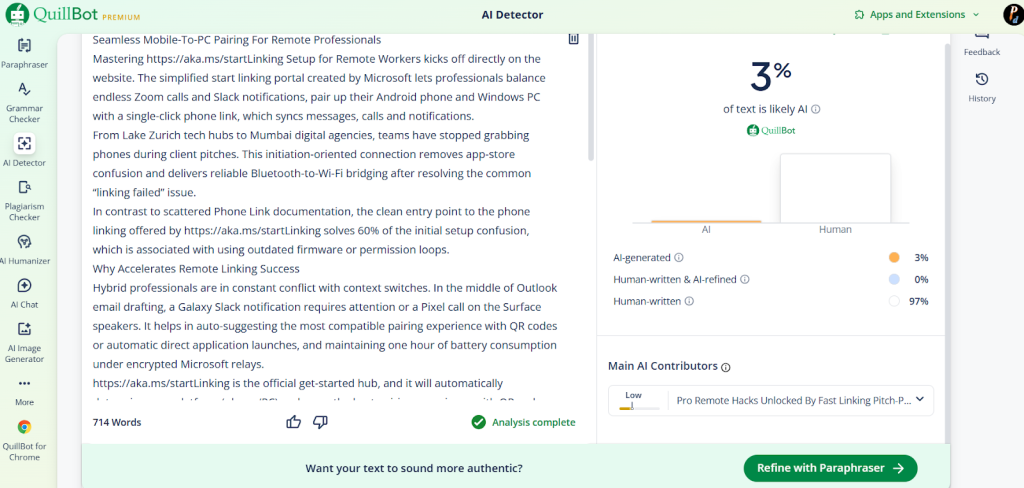
Task: Show info for Main AI Contributors
Action: (x=726, y=367)
